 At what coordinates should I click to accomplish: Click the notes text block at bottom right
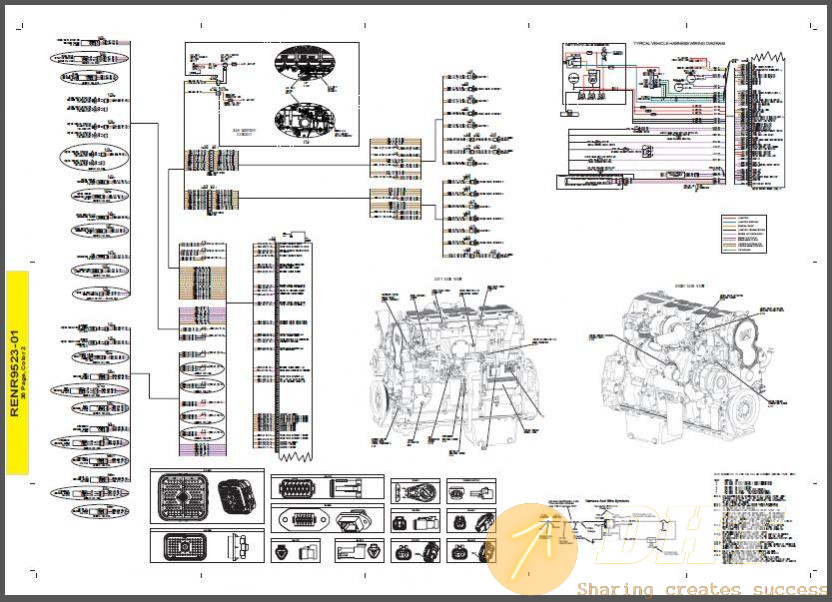756,519
